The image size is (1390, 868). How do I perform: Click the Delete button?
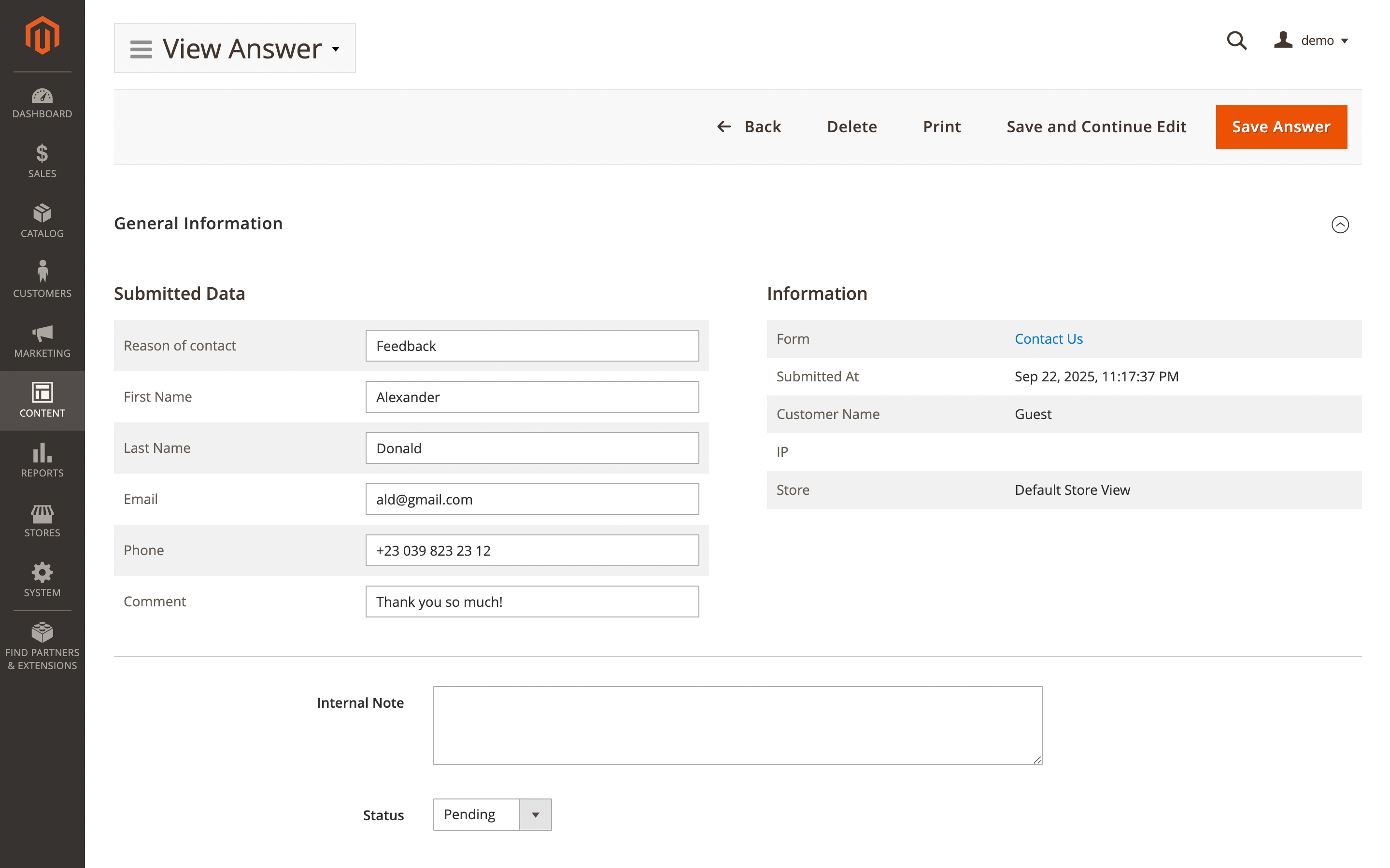(x=851, y=127)
